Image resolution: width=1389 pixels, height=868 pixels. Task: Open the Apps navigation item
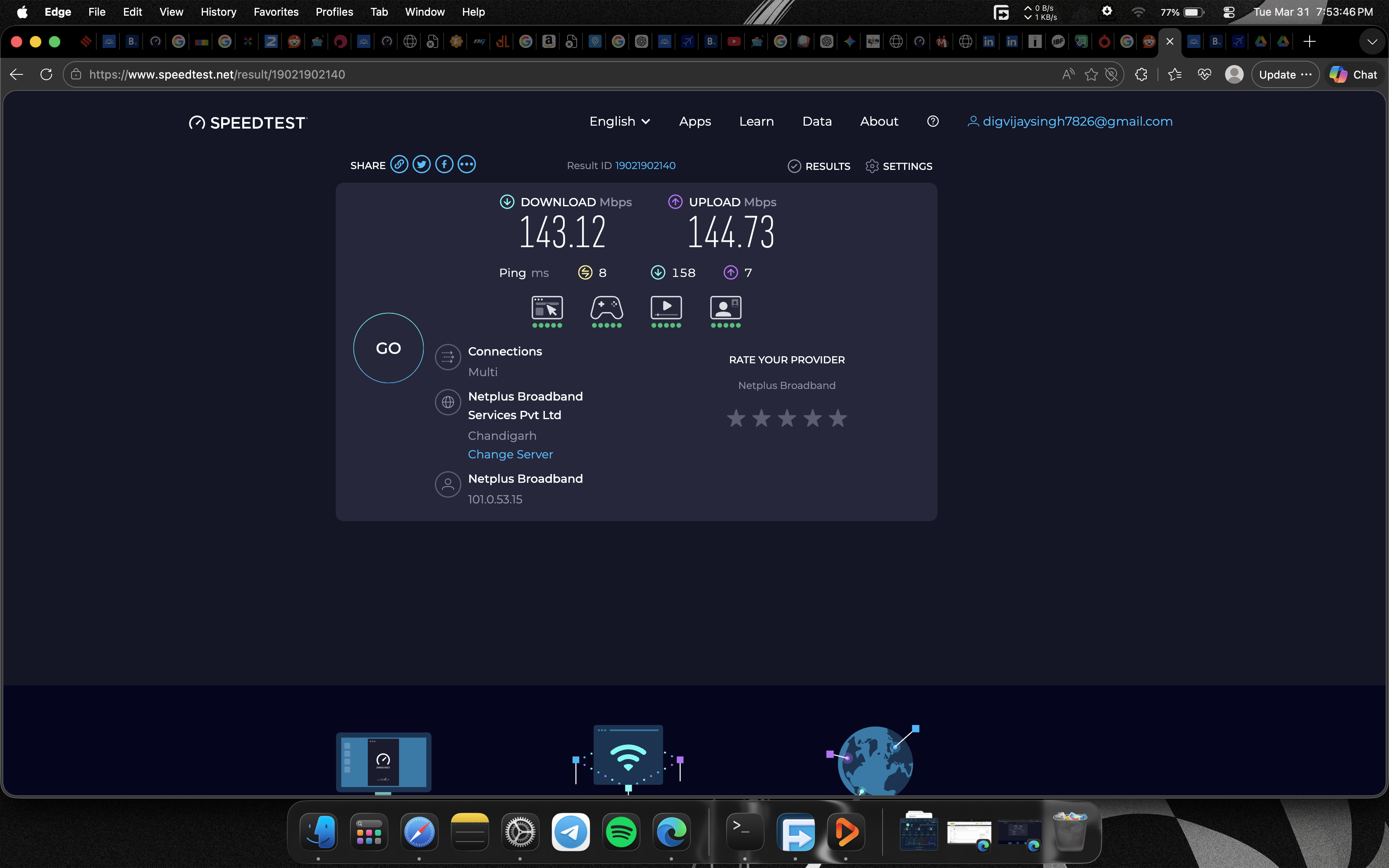tap(694, 121)
